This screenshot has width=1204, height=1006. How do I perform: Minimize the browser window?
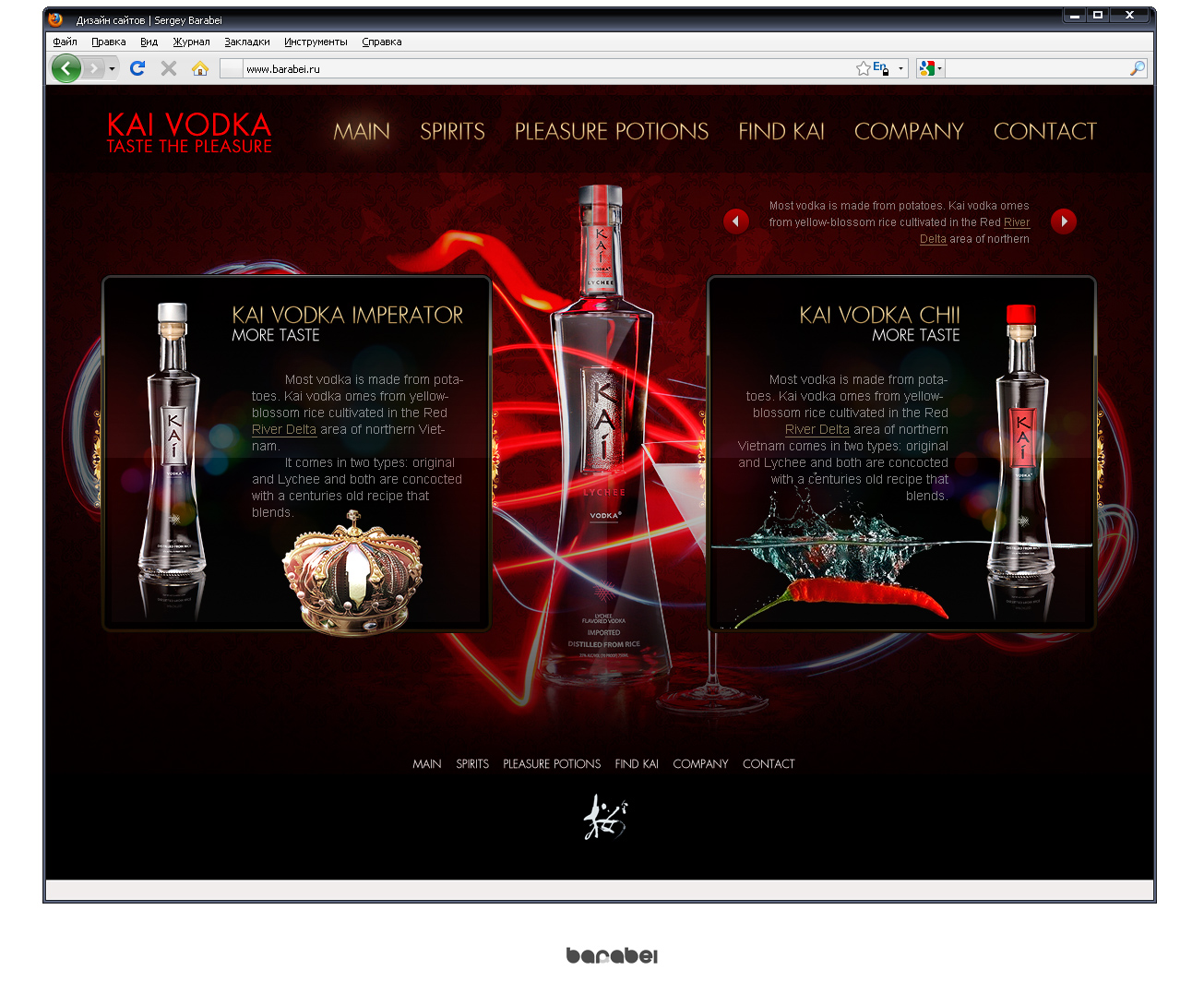(x=1075, y=16)
